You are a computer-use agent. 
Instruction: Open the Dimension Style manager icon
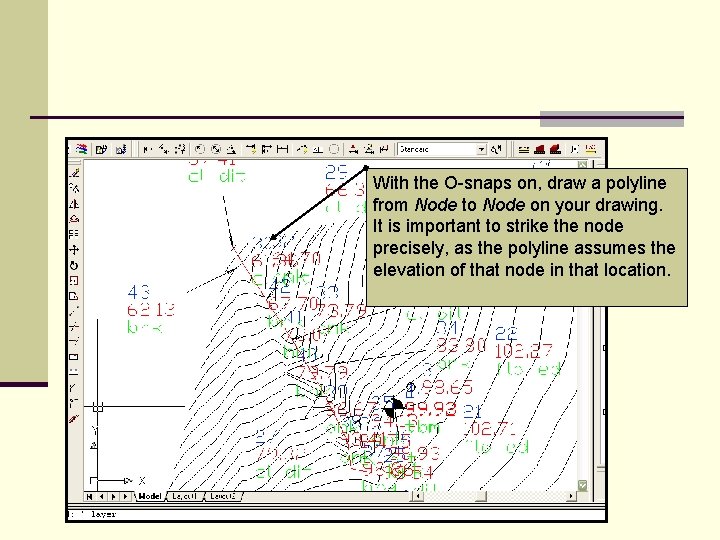point(496,149)
